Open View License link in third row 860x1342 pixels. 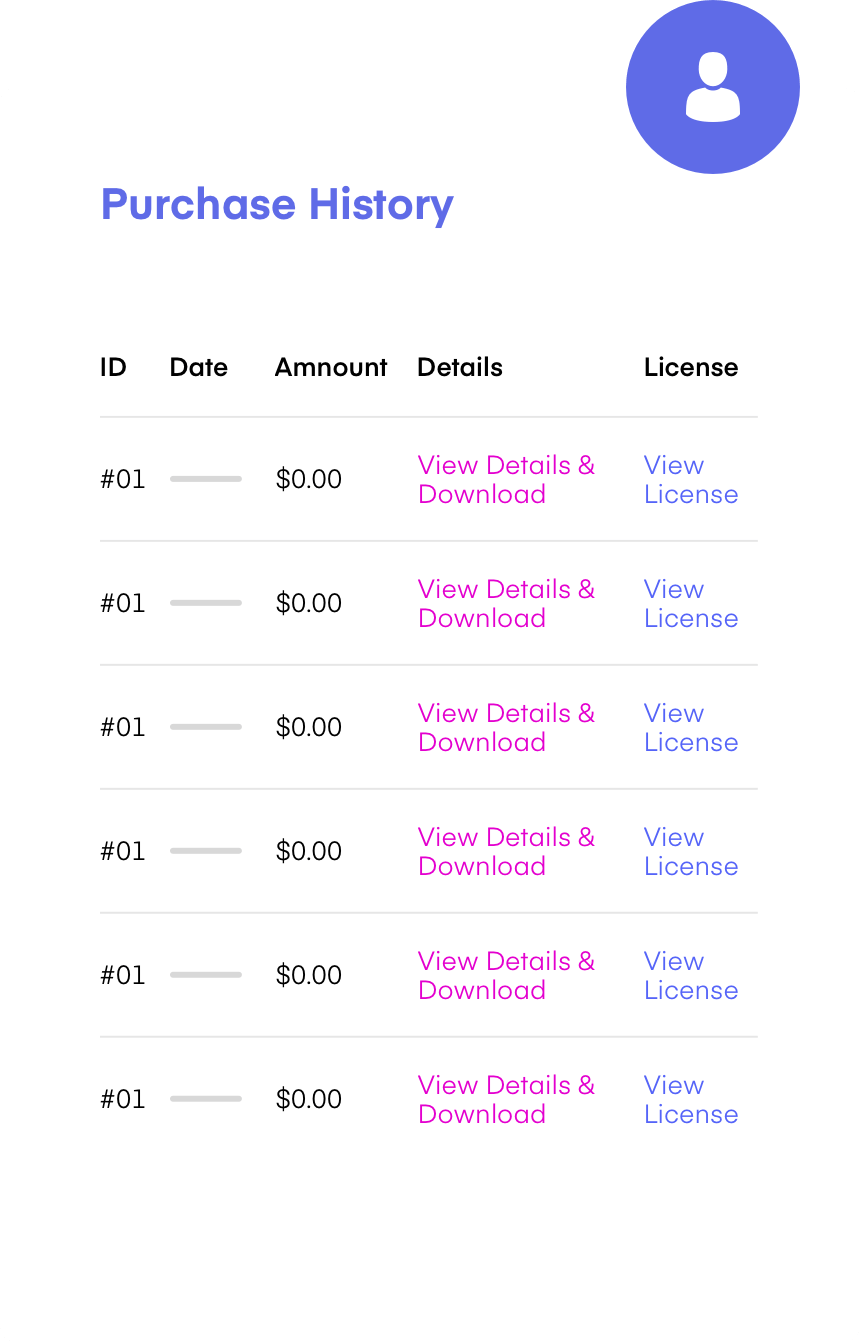[x=691, y=728]
